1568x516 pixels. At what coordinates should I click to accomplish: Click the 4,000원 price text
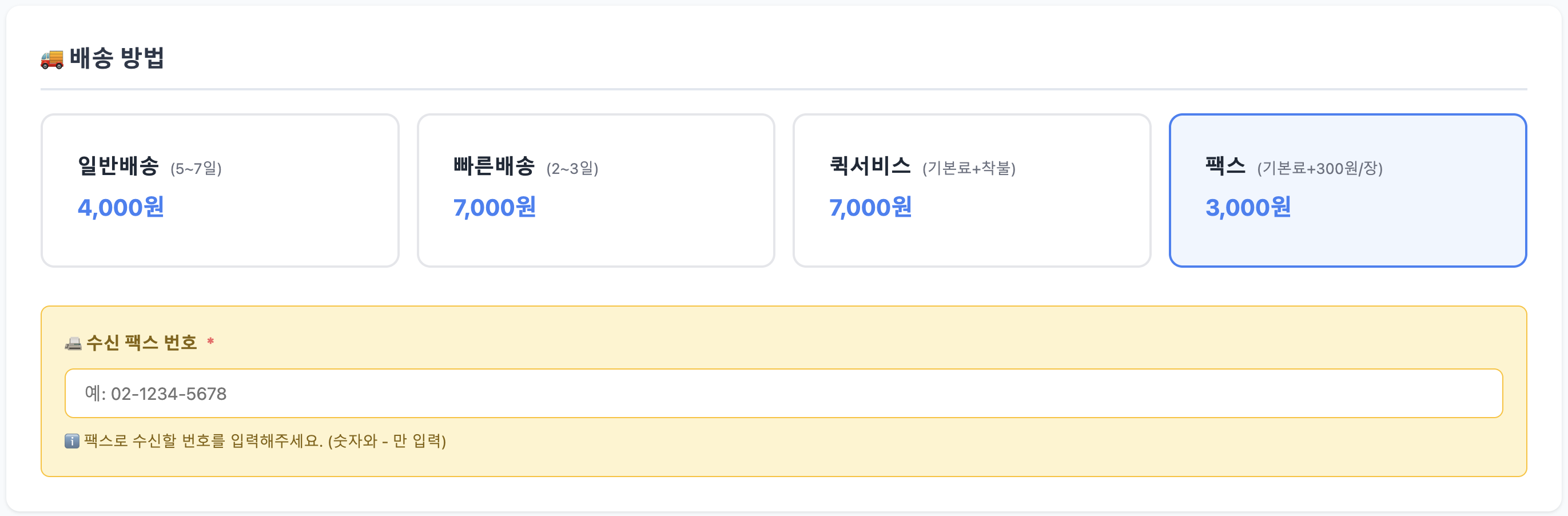(121, 208)
